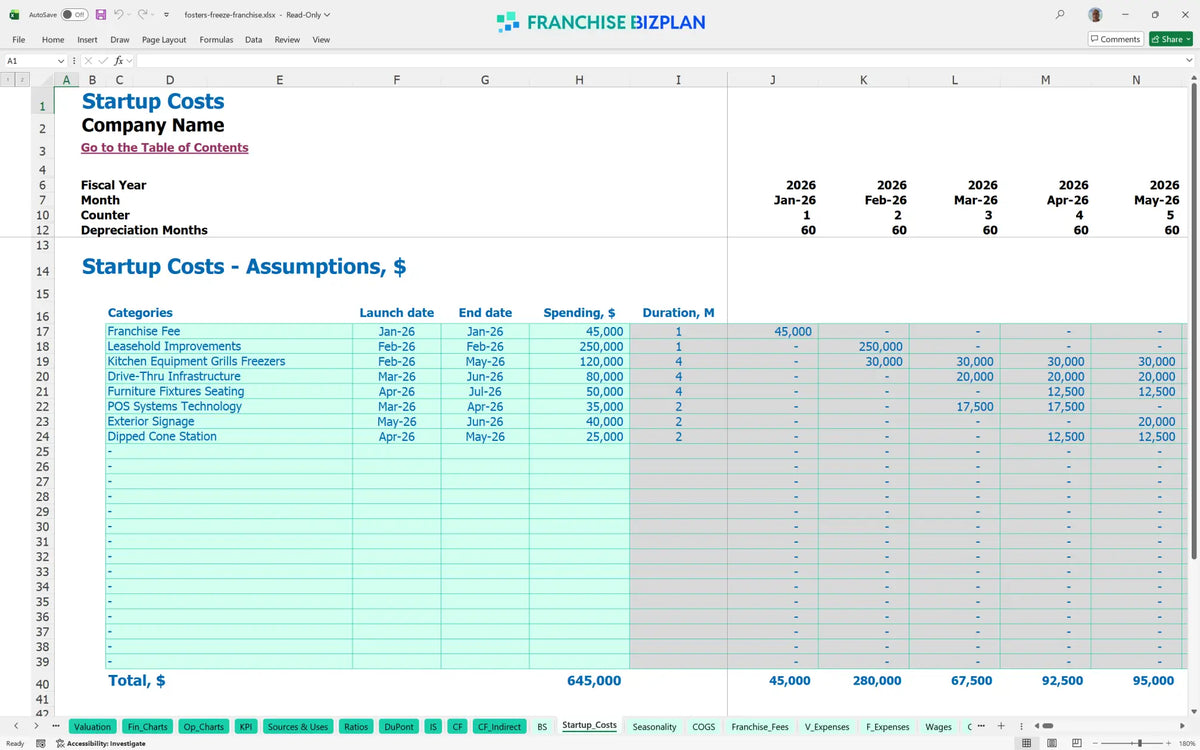Expand the Name Box dropdown arrow
This screenshot has height=750, width=1200.
[61, 61]
